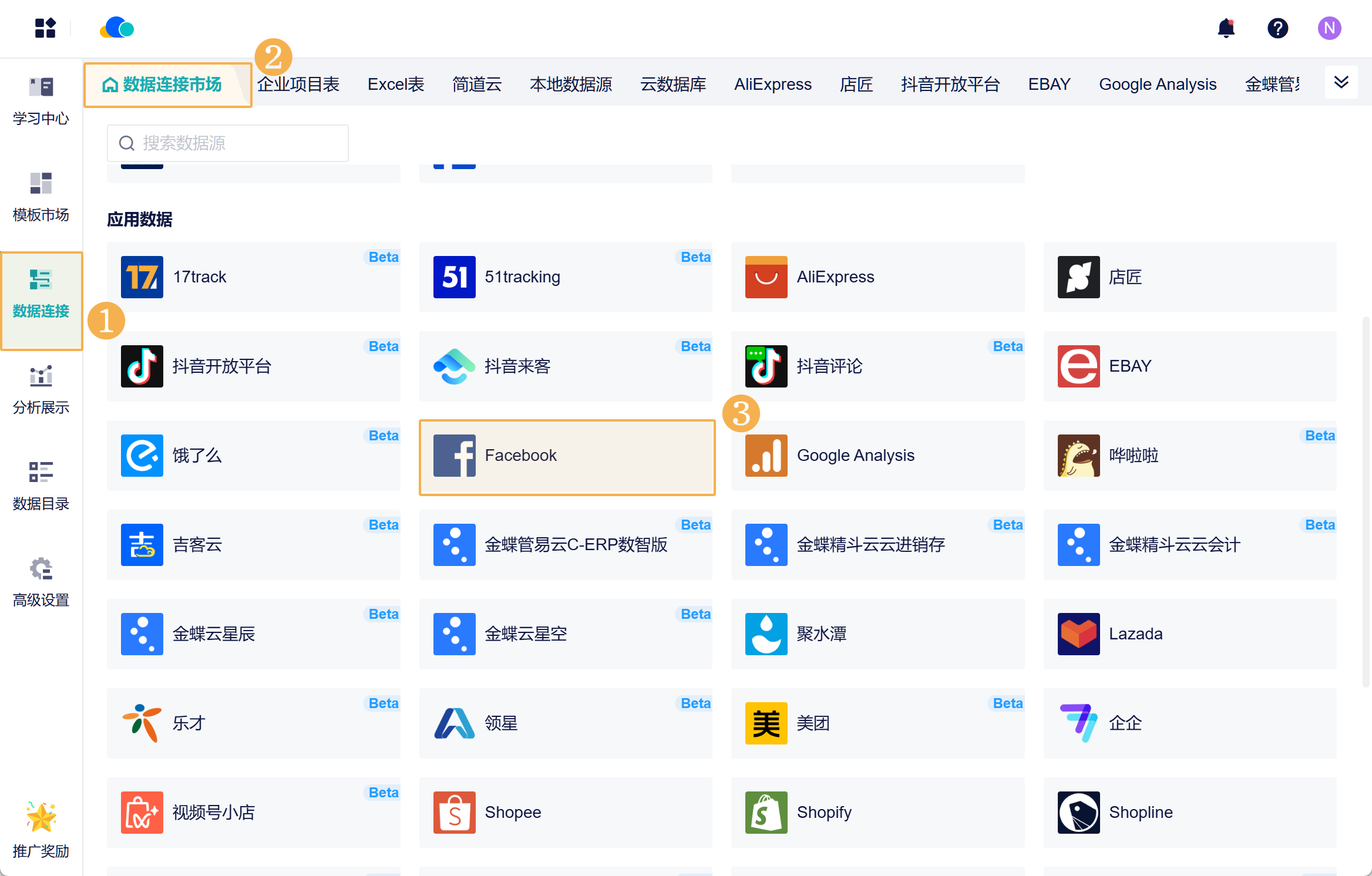Switch to 数据连接市场 tab
1372x876 pixels.
click(x=168, y=85)
